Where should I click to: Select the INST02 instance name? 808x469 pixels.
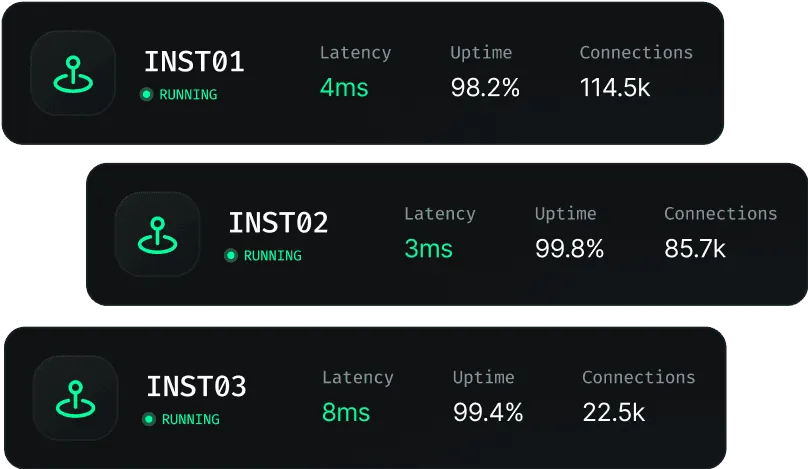pyautogui.click(x=278, y=223)
